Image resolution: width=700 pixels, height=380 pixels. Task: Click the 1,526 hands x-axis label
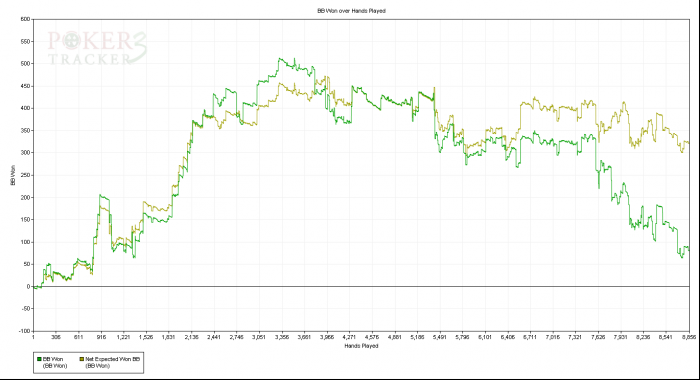pos(146,337)
